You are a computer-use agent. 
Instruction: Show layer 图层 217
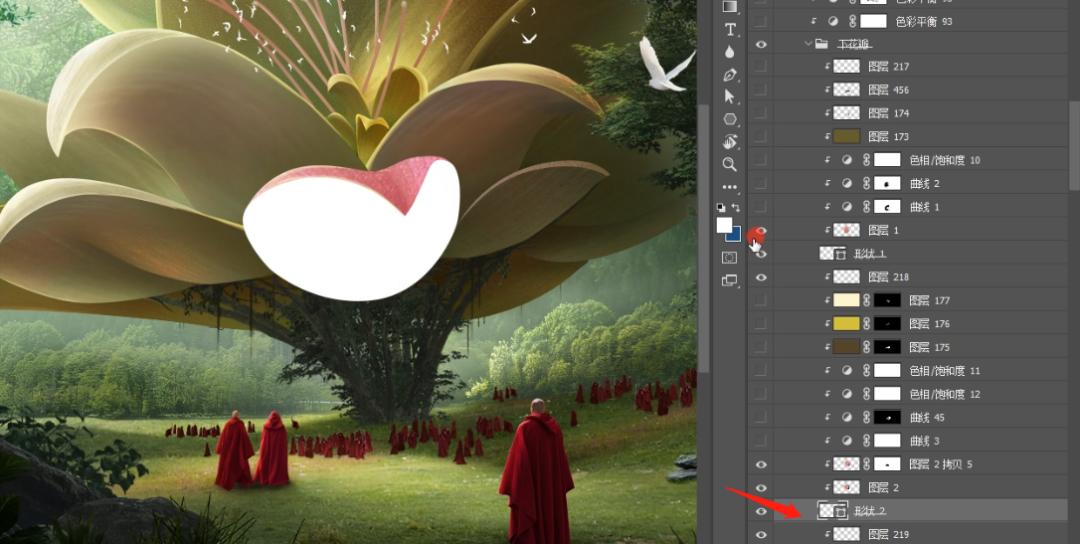761,67
